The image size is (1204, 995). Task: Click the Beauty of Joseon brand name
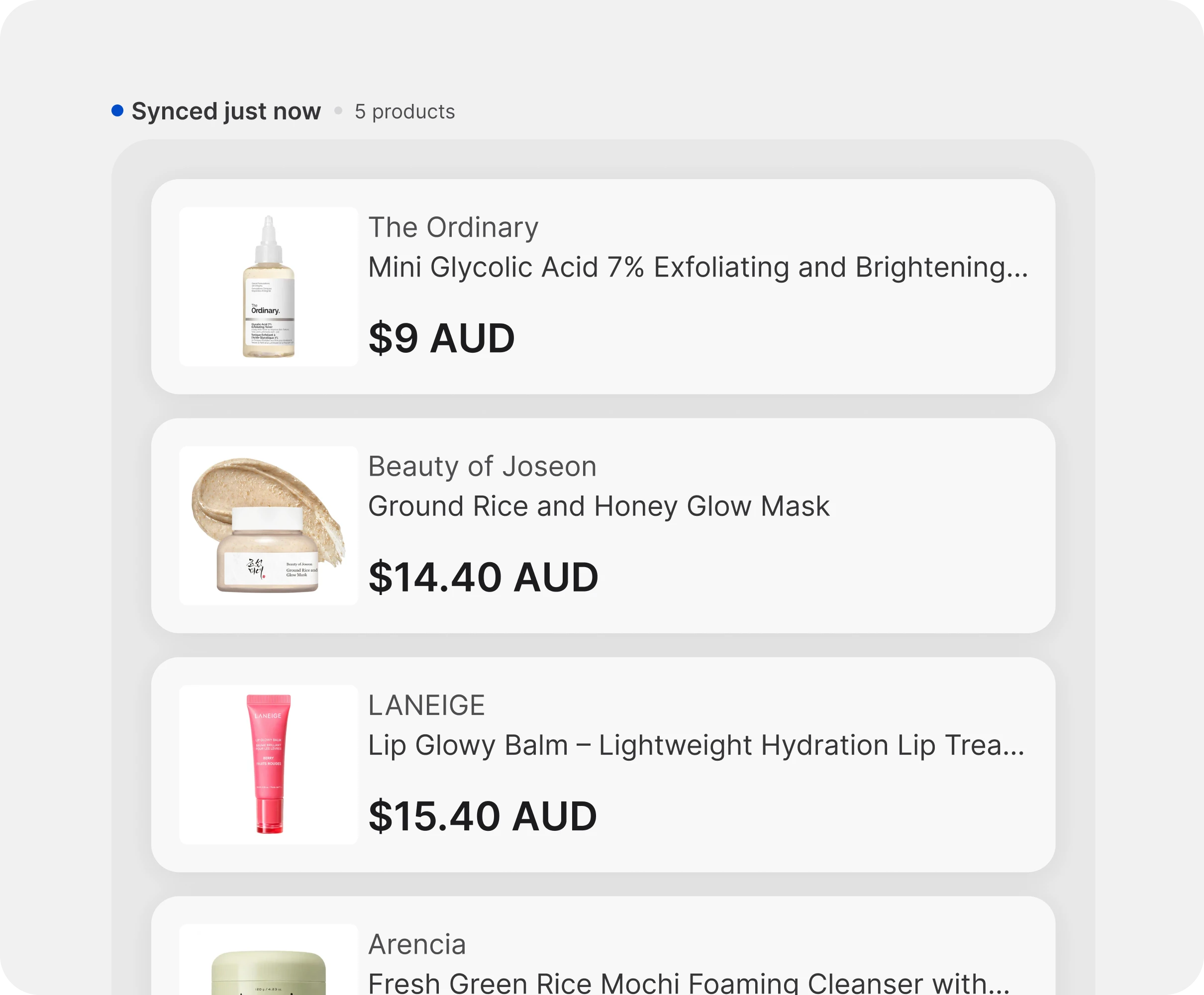click(x=483, y=467)
